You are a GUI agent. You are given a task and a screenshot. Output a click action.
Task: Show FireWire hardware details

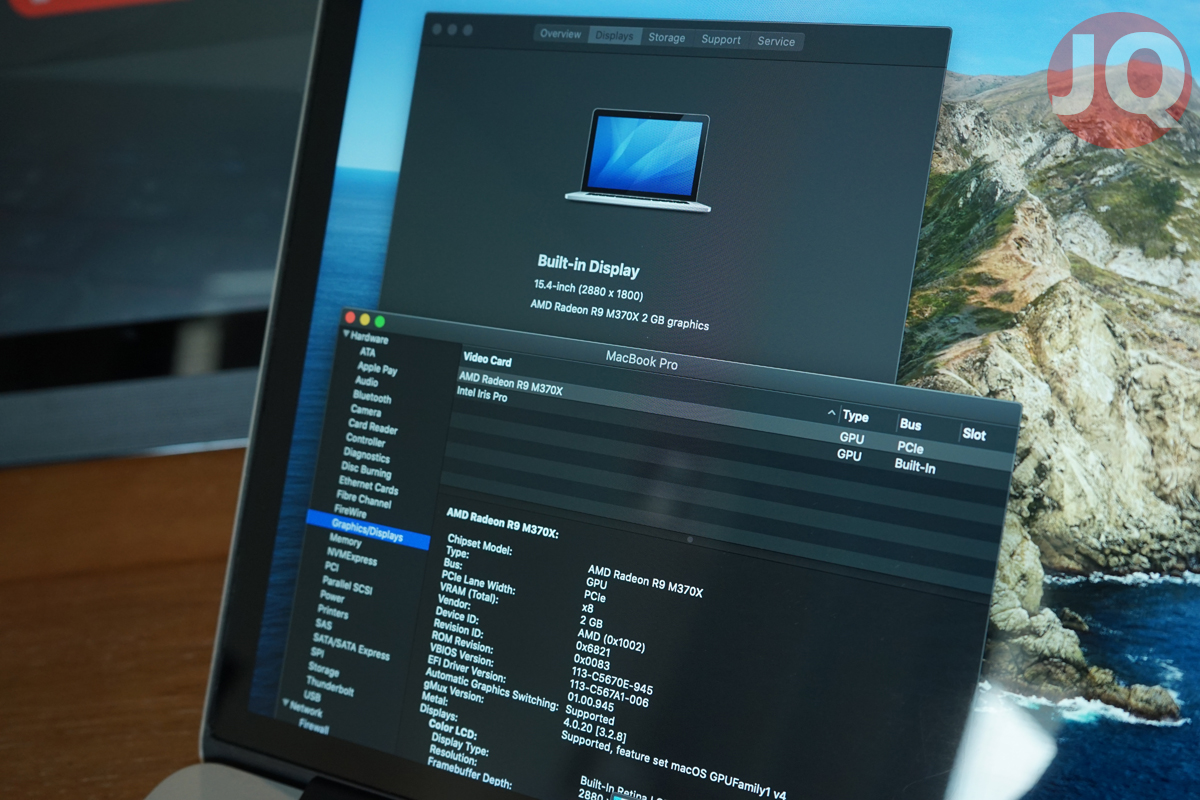click(351, 512)
